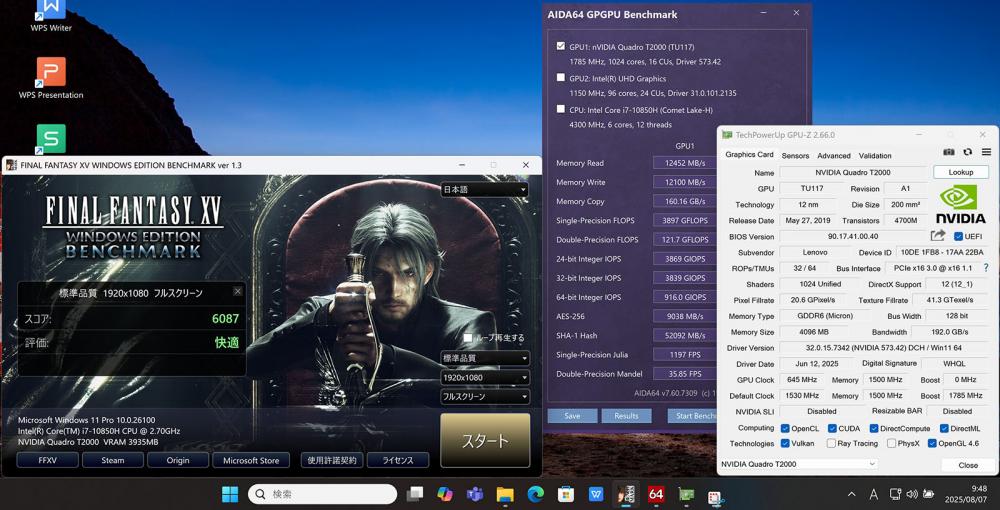Toggle the DirectCompute checkbox

coord(874,428)
